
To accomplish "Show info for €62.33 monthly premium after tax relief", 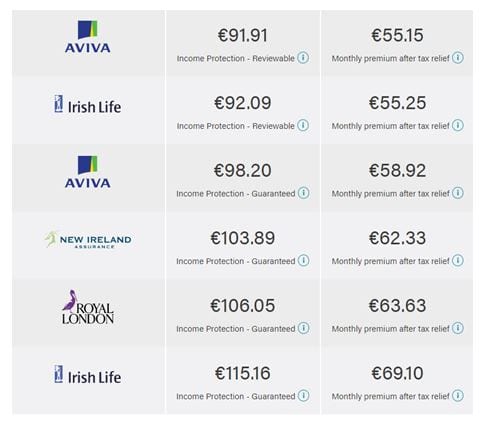I will click(x=458, y=260).
